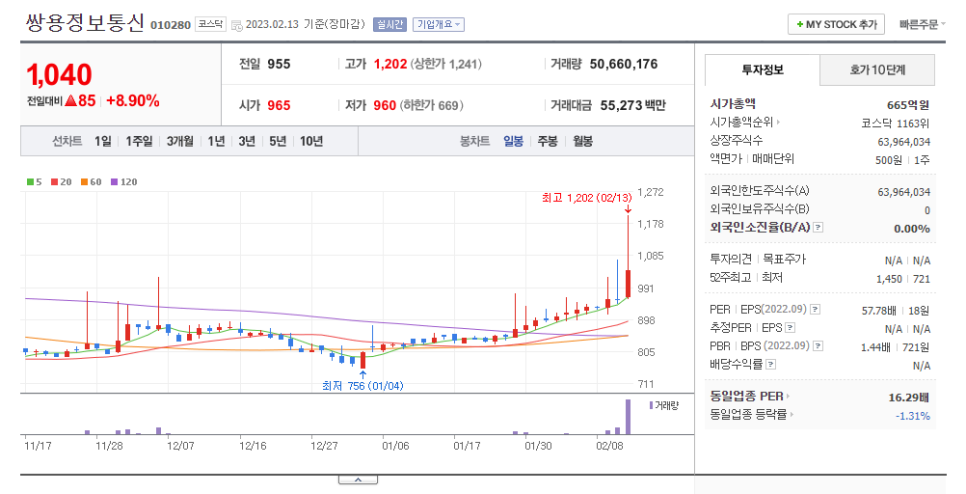Click the 거래대금 value 55,273 백만
The image size is (966, 494).
[633, 105]
